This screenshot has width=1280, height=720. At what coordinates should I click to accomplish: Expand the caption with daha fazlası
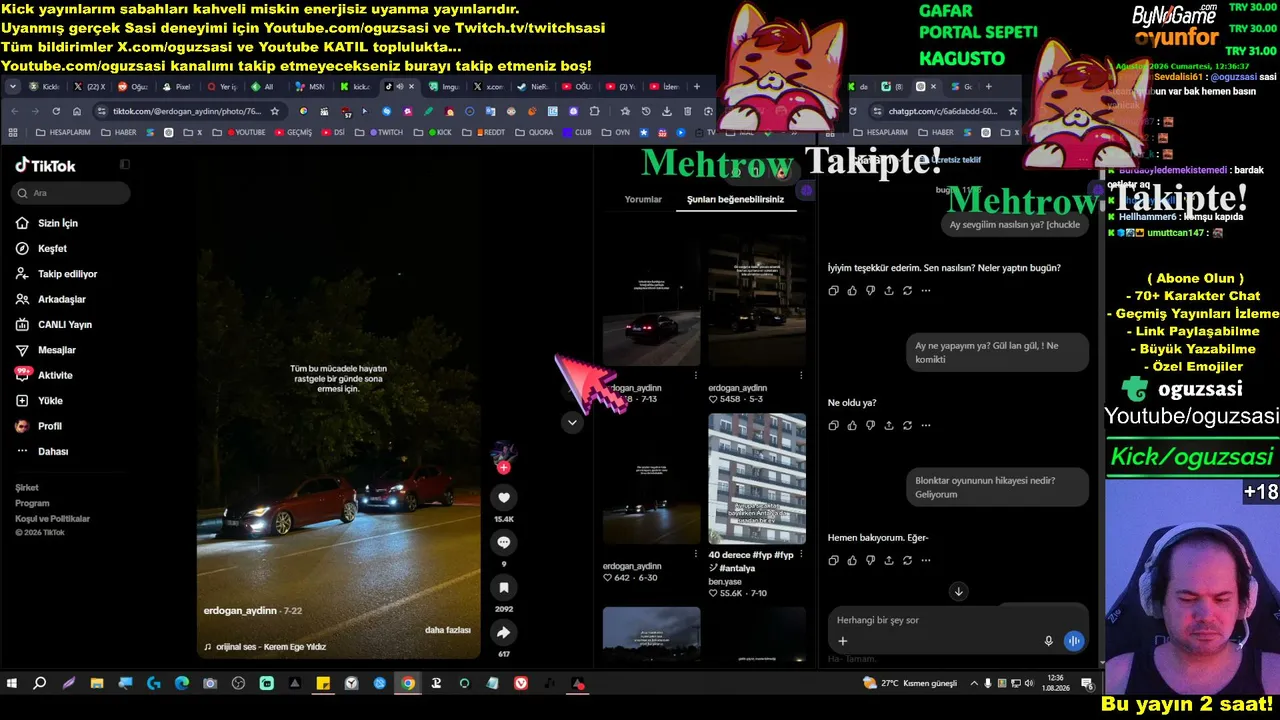click(447, 630)
